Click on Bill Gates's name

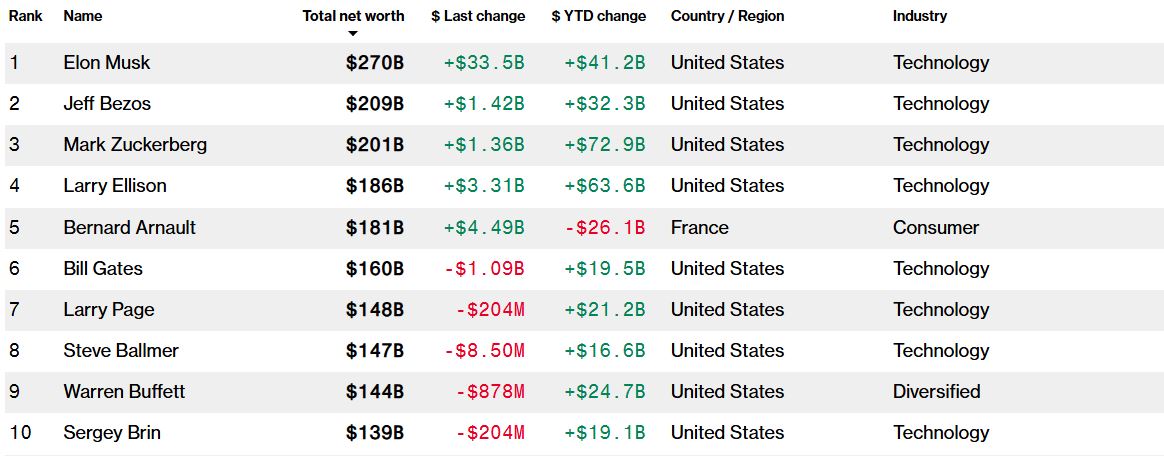[x=103, y=269]
